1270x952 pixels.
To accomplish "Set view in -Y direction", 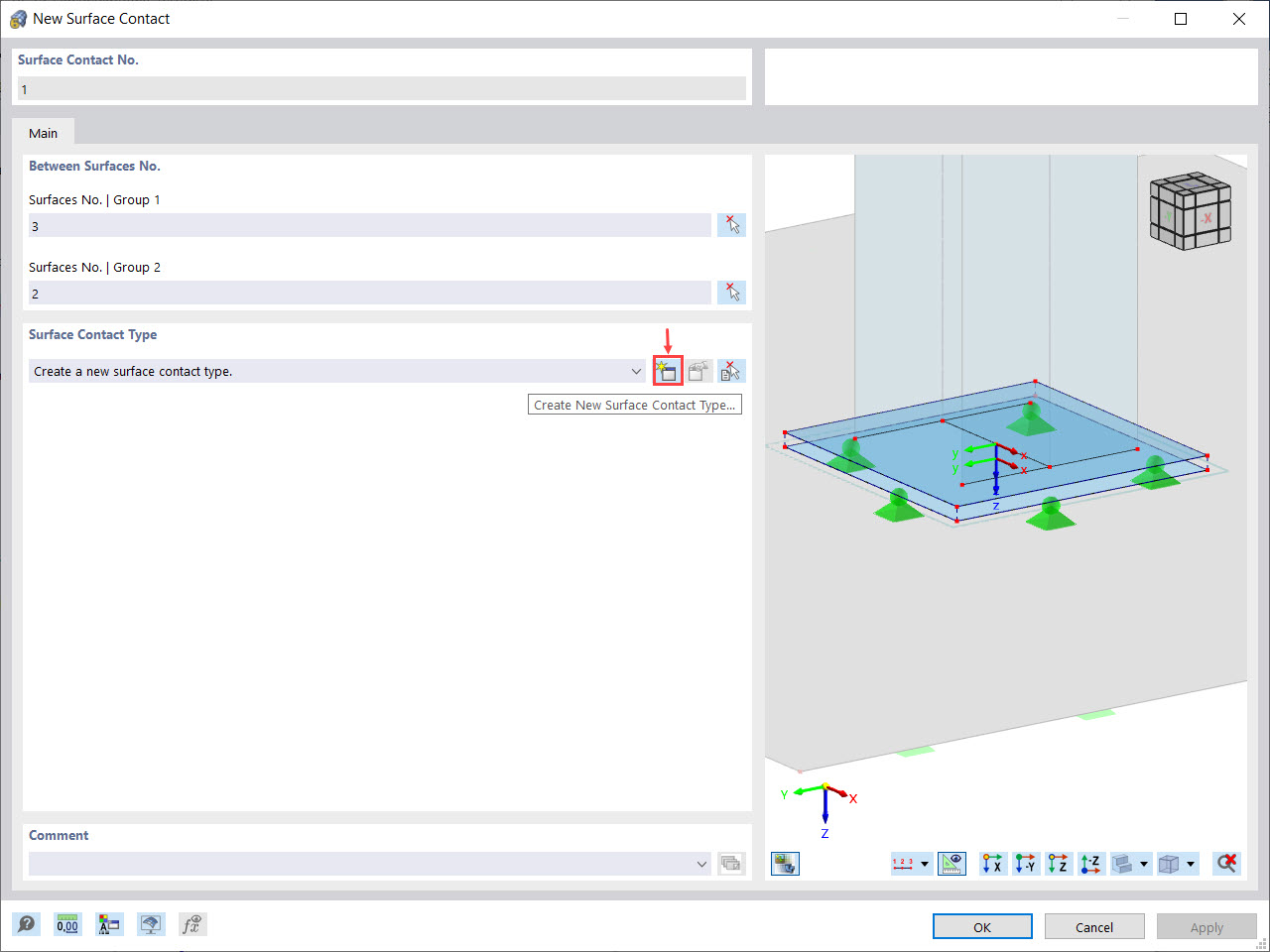I will (1026, 864).
